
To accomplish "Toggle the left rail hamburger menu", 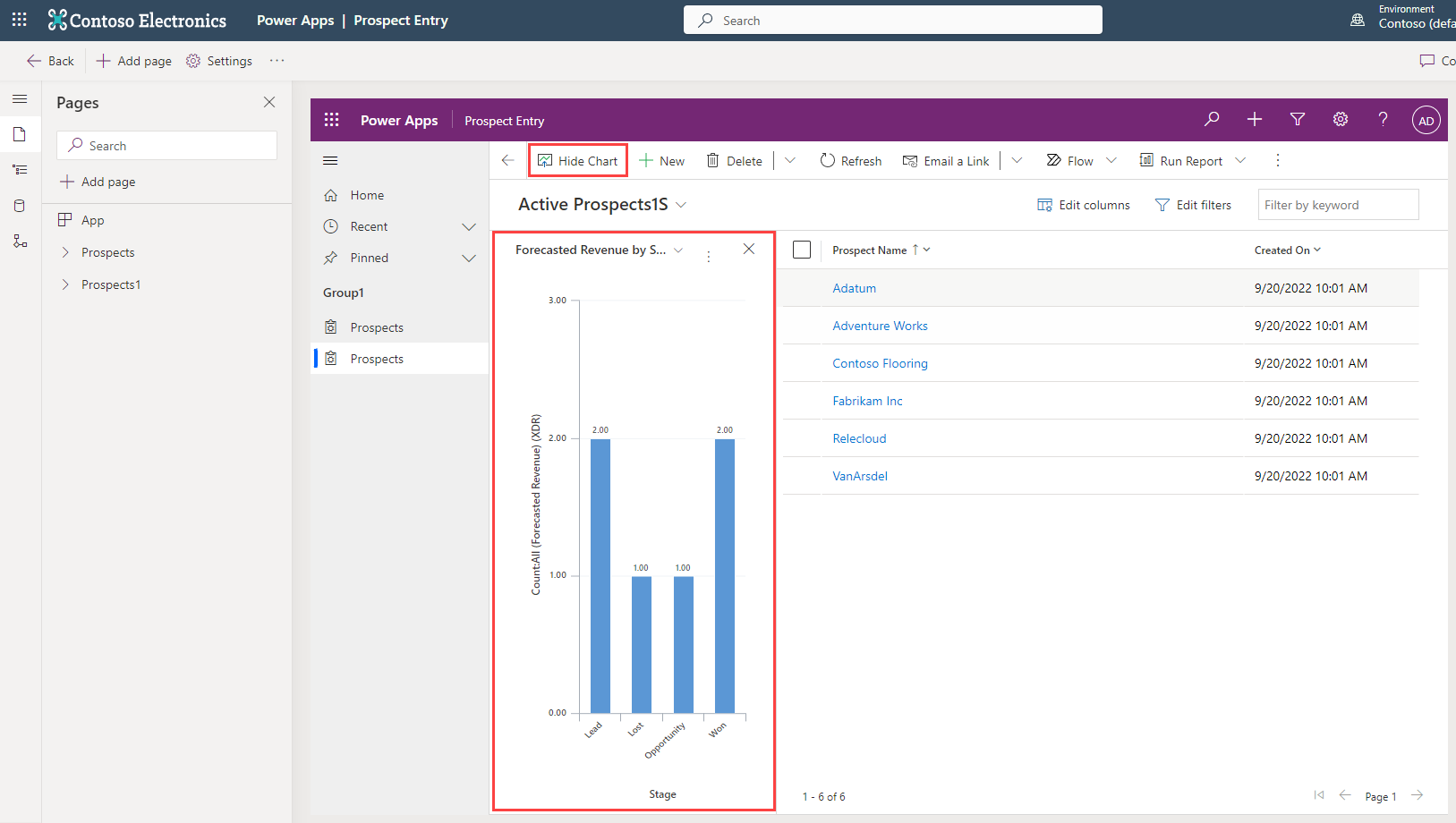I will pos(20,99).
